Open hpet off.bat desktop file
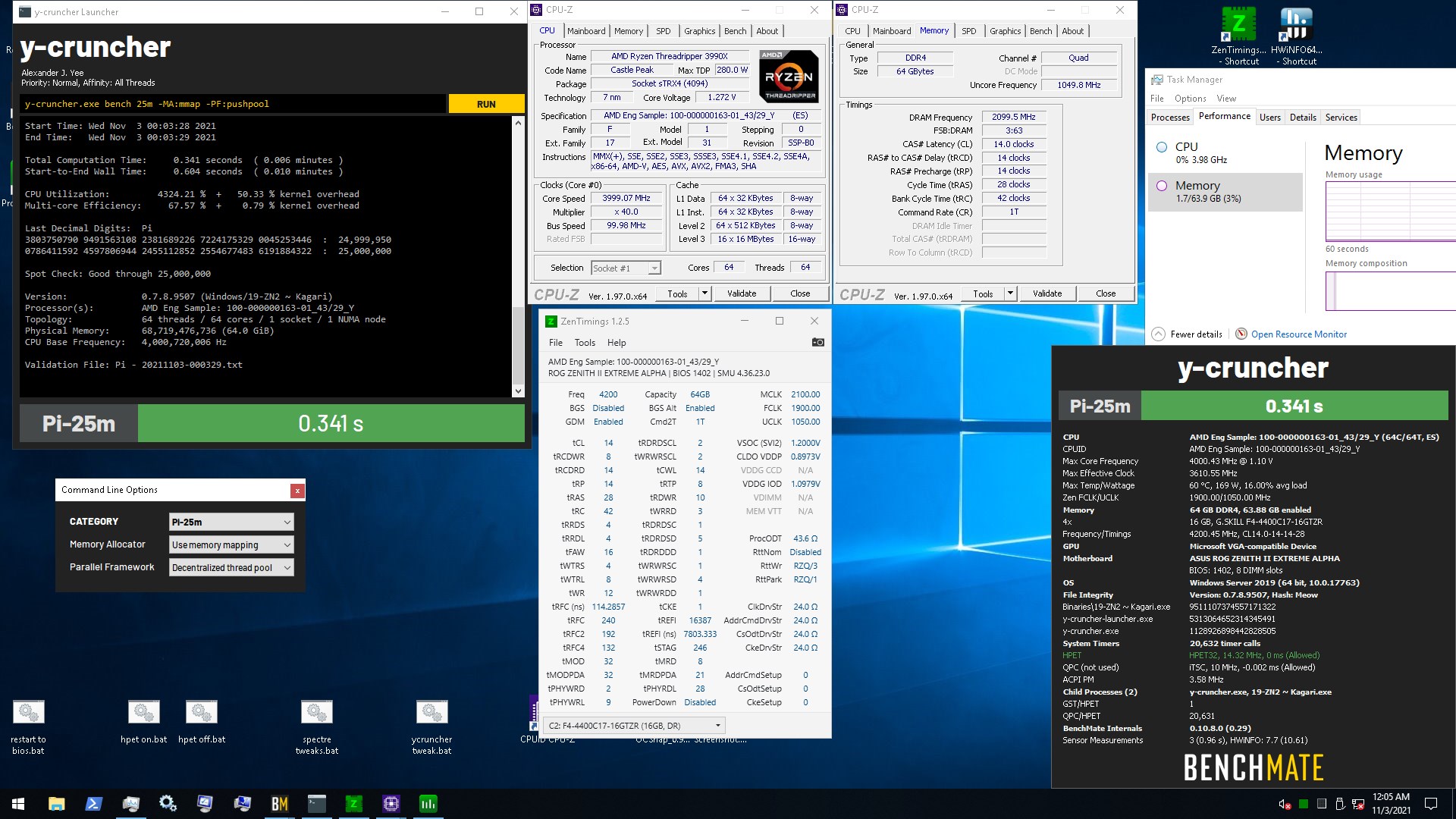Screen dimensions: 1456x819 point(202,722)
